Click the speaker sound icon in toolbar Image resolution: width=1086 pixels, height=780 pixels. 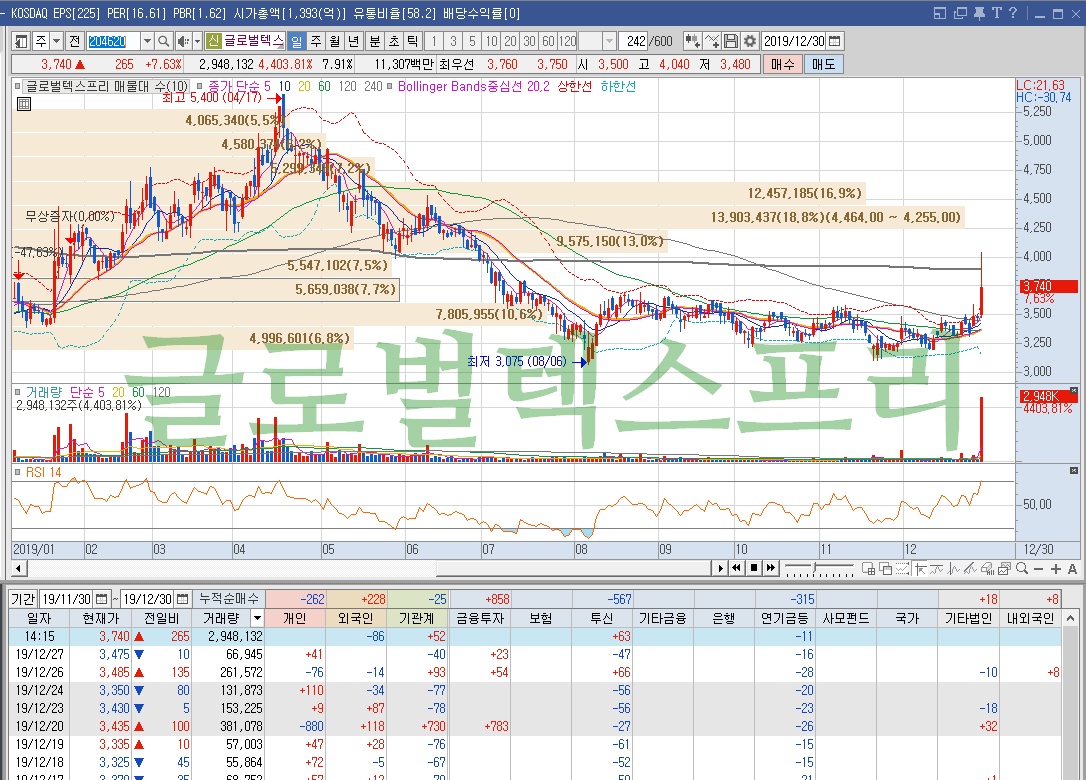pyautogui.click(x=182, y=42)
